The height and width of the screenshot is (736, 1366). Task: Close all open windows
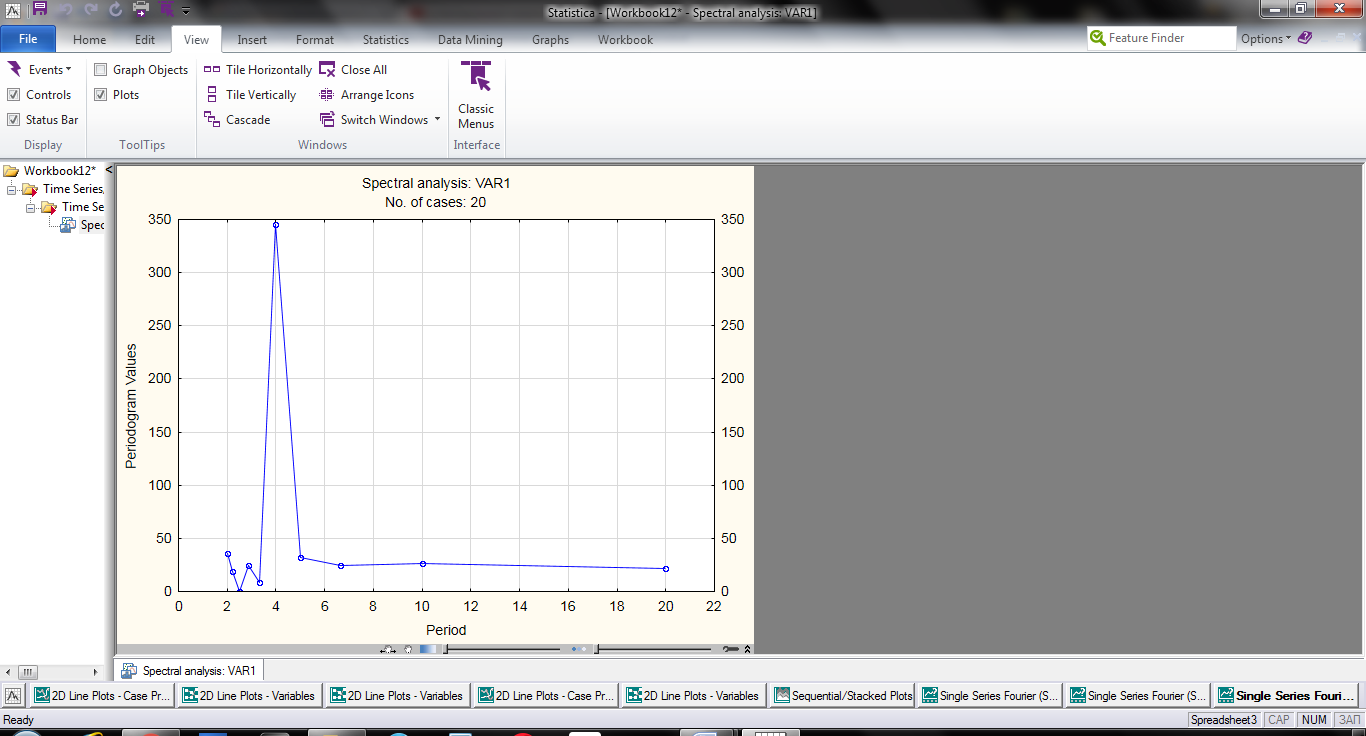(353, 70)
